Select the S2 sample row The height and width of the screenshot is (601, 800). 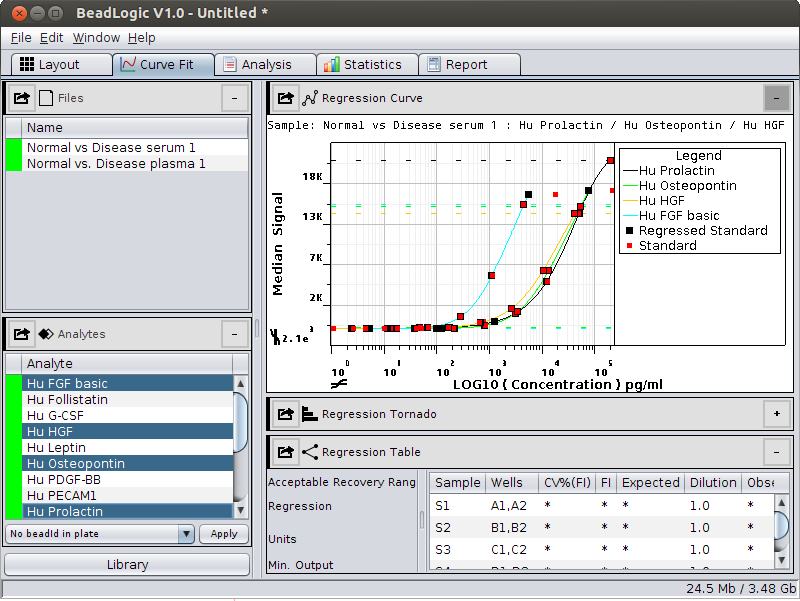pyautogui.click(x=602, y=527)
